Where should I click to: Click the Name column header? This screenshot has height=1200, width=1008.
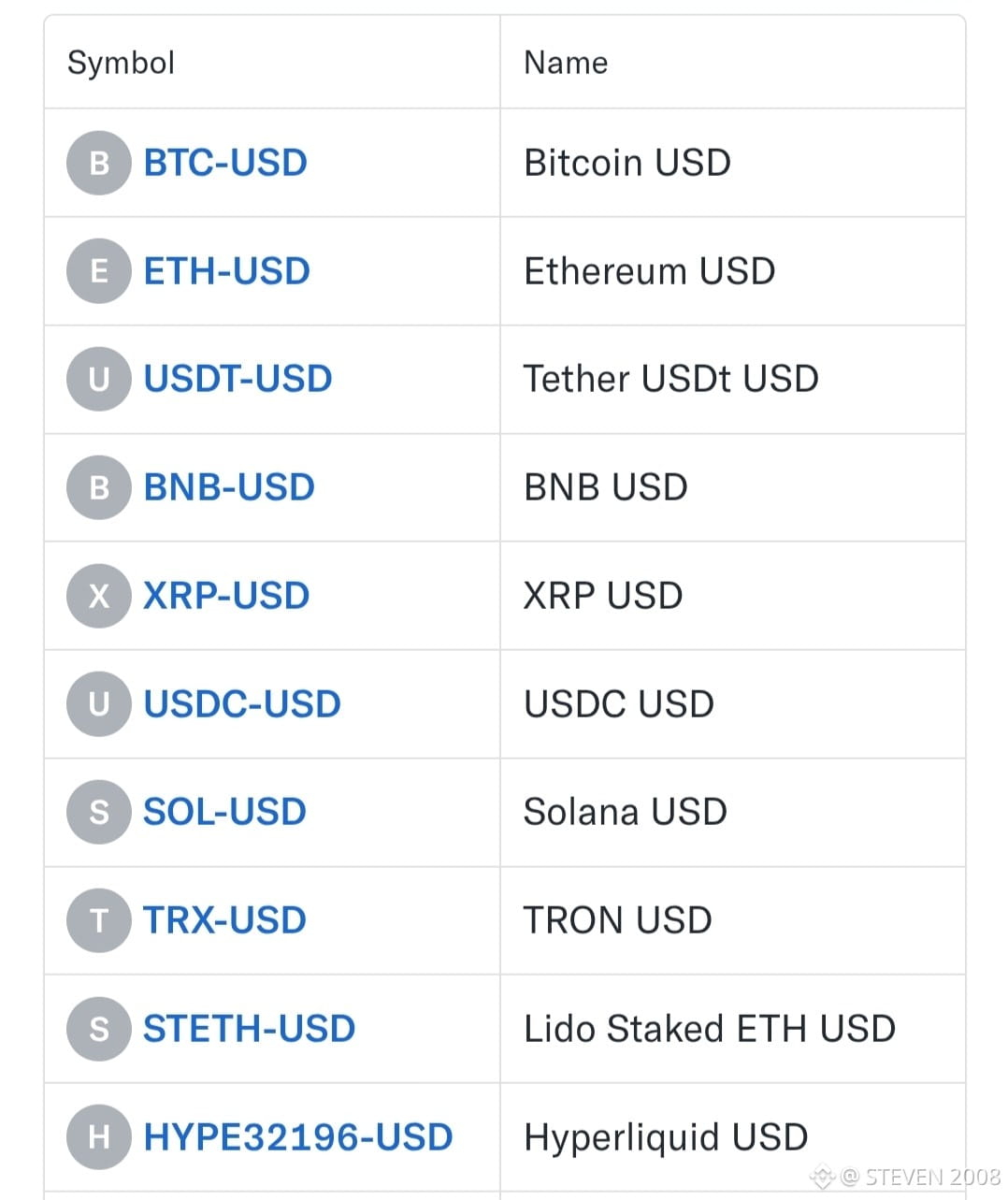566,63
